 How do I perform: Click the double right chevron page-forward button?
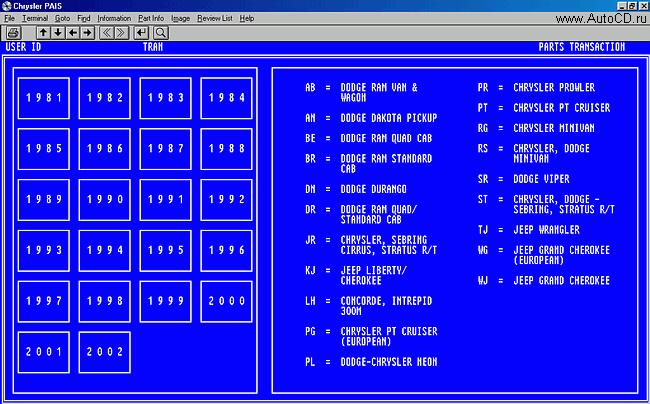click(x=121, y=33)
